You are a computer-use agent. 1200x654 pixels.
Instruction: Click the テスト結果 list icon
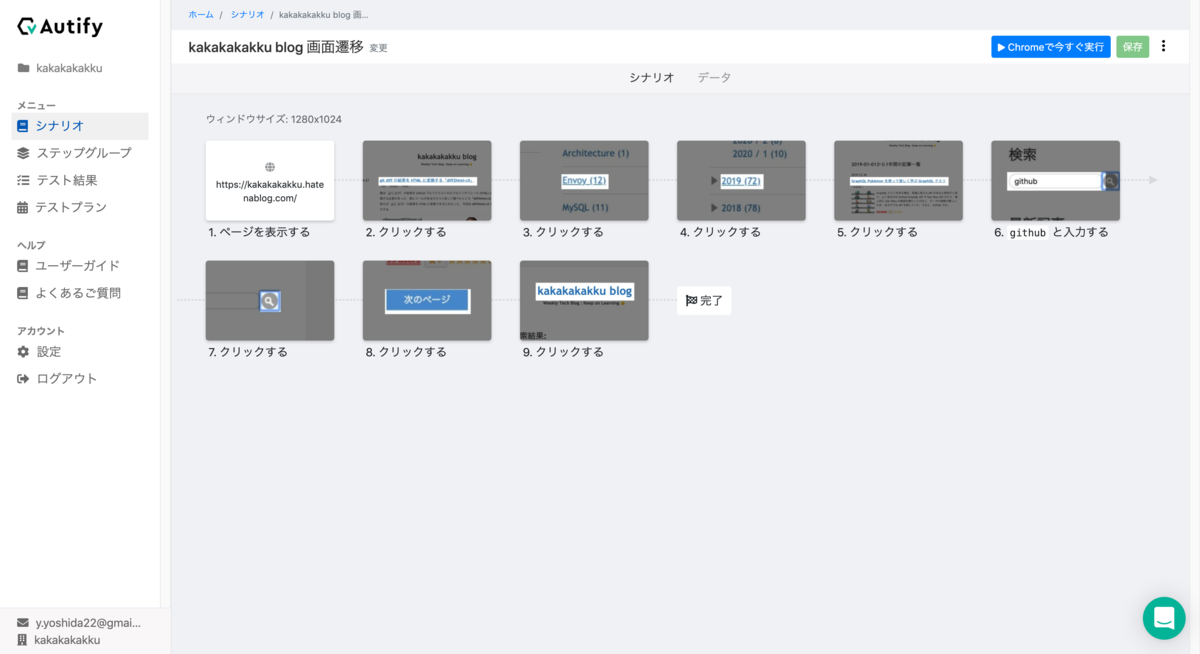(23, 180)
